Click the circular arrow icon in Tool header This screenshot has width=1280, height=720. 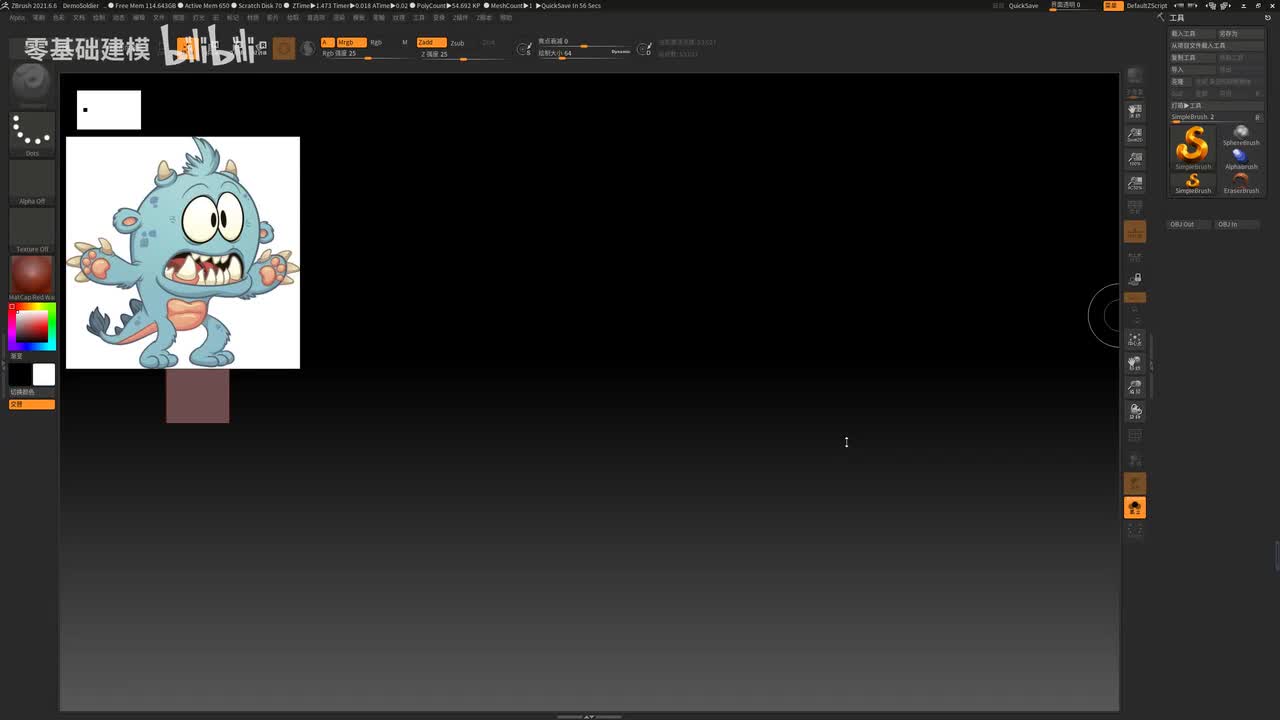[x=1269, y=18]
